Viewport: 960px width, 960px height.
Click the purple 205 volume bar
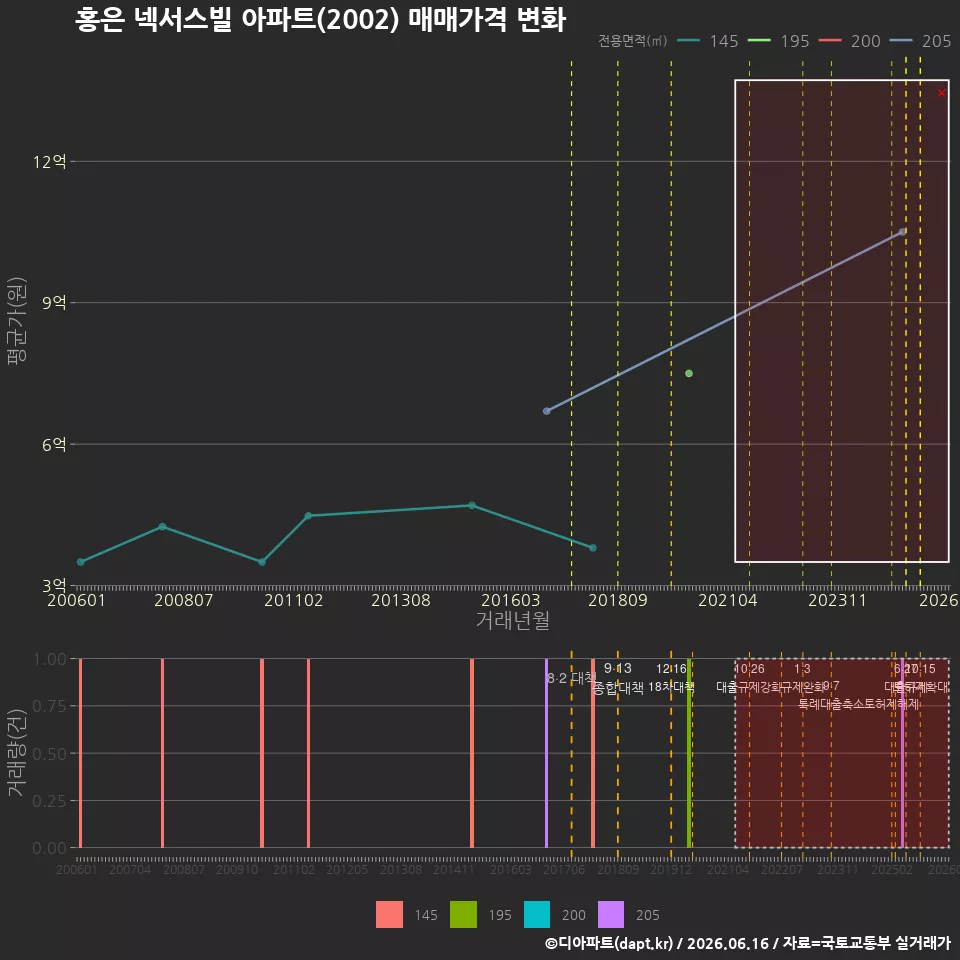[x=547, y=753]
